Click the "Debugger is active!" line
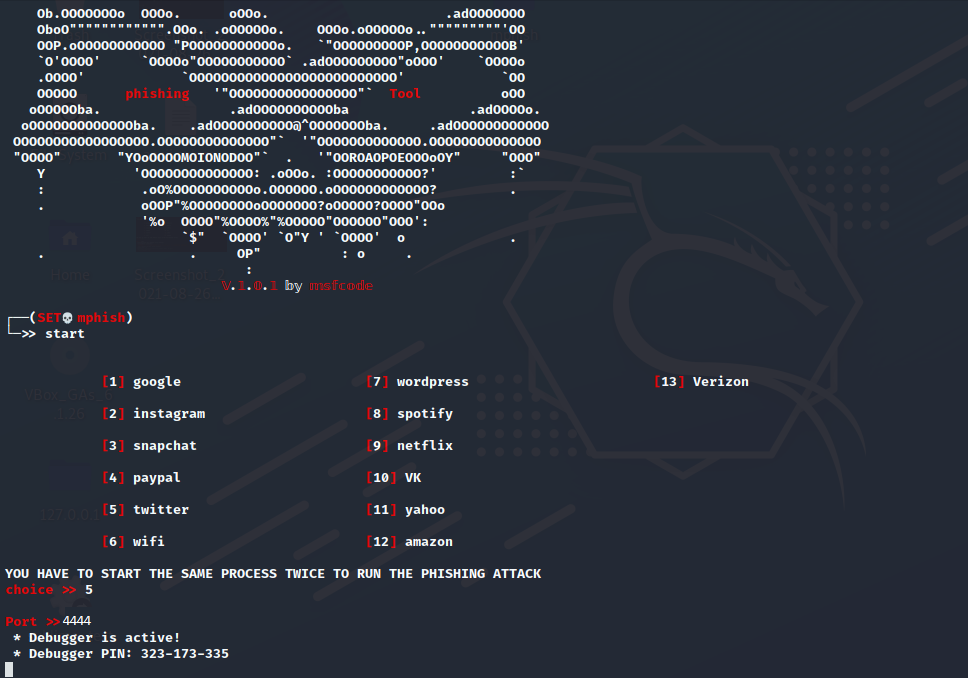Image resolution: width=968 pixels, height=678 pixels. pos(96,637)
